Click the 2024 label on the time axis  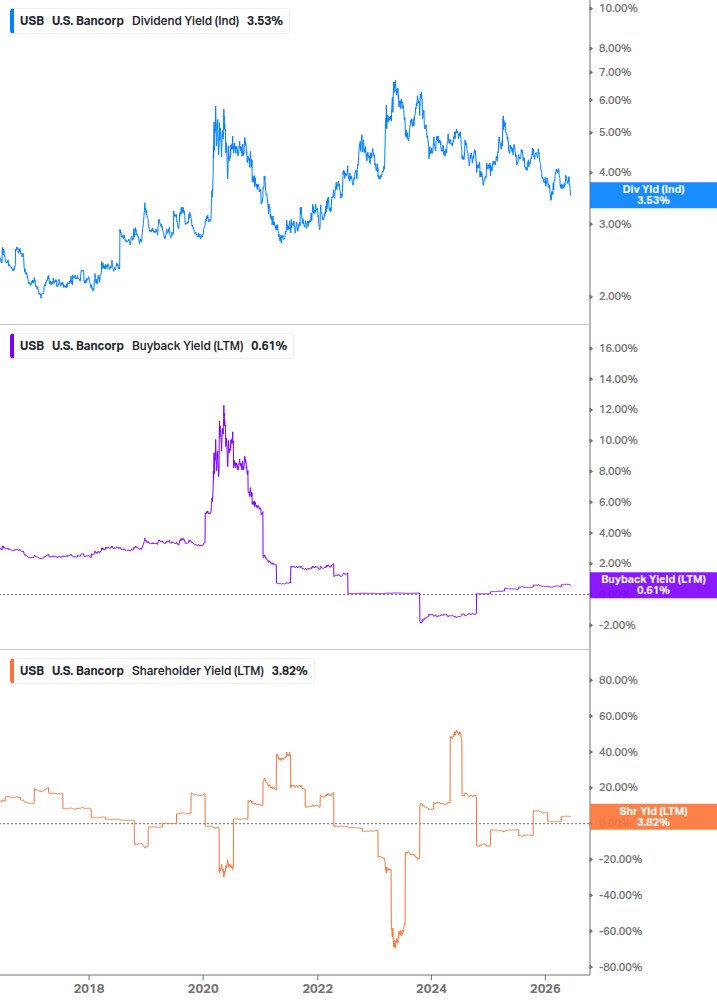click(431, 988)
